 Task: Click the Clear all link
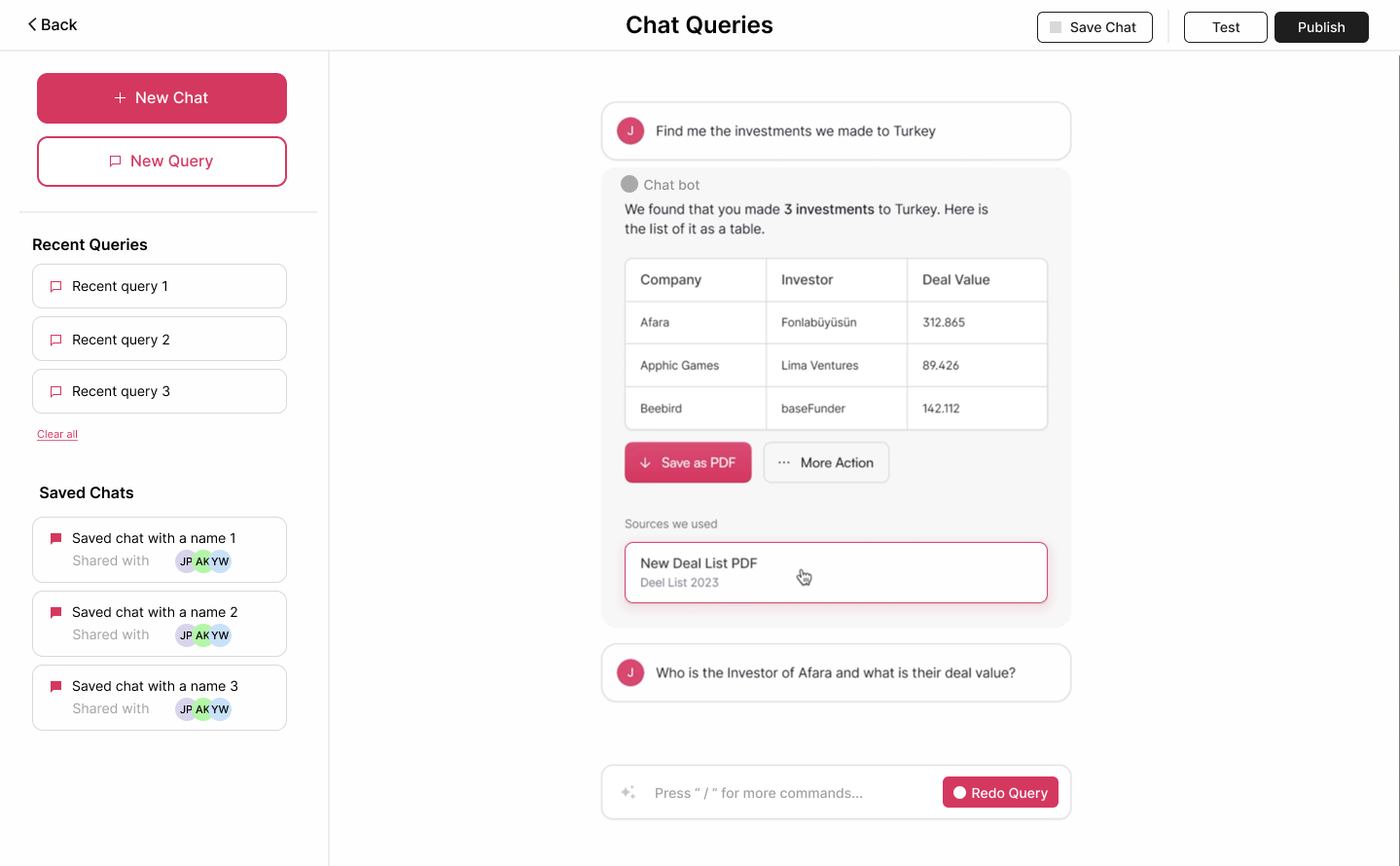pos(57,434)
